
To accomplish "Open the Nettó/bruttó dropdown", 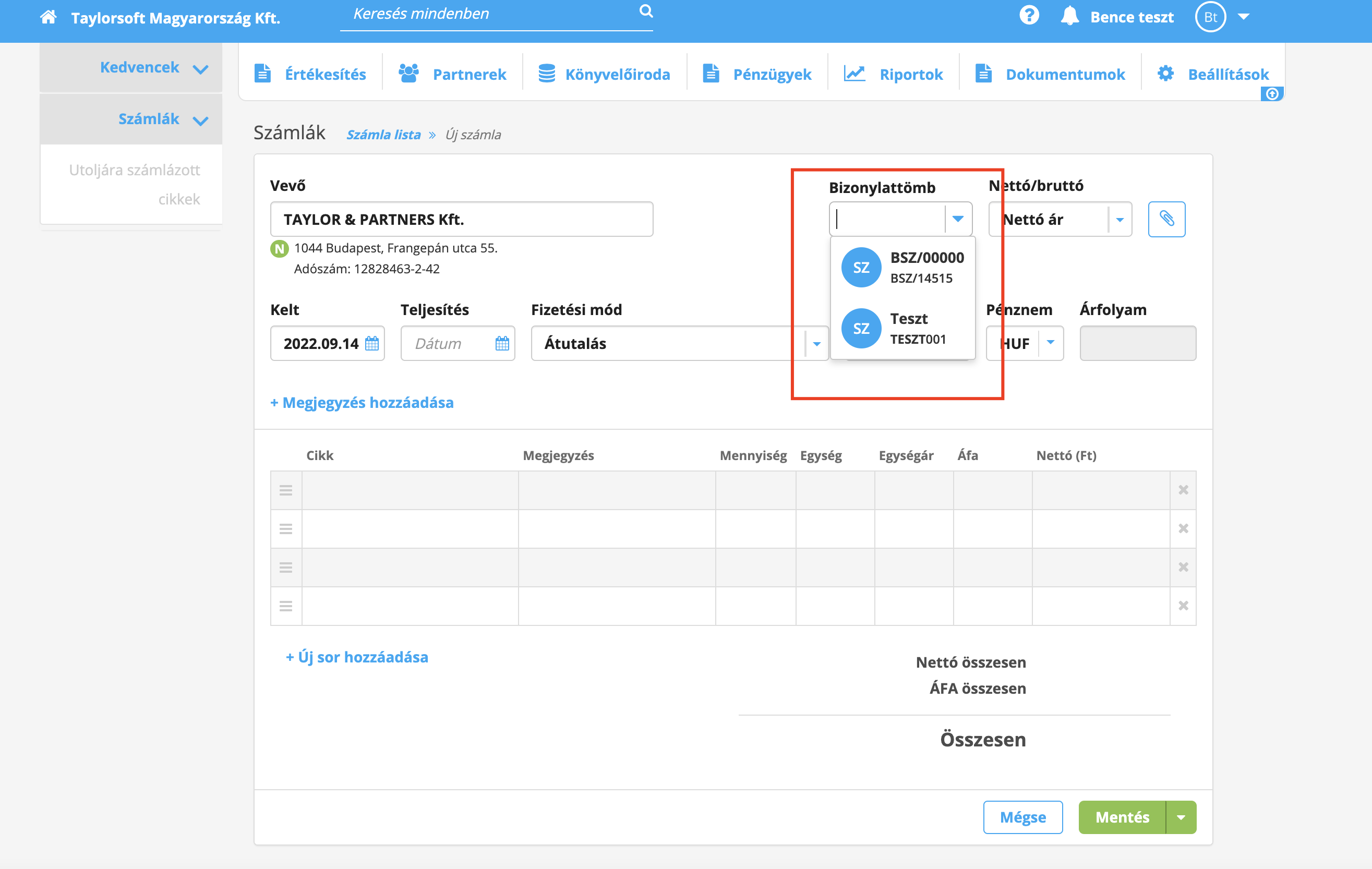I will tap(1119, 220).
